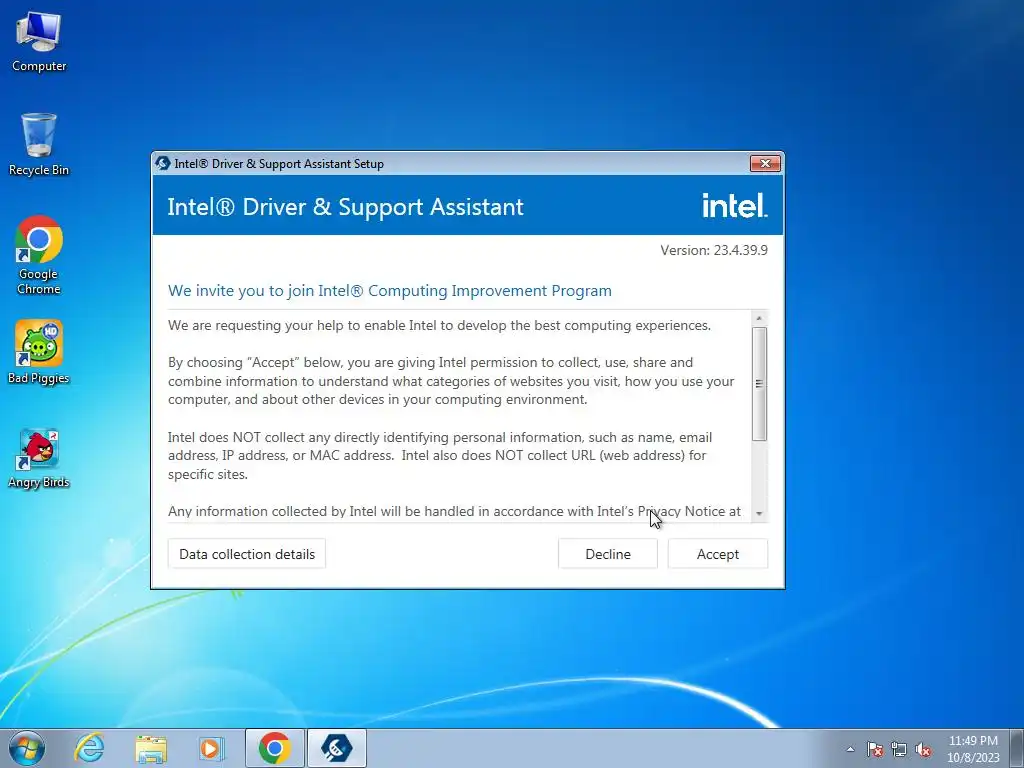Click the Computing Improvement Program heading
Image resolution: width=1024 pixels, height=768 pixels.
coord(390,291)
